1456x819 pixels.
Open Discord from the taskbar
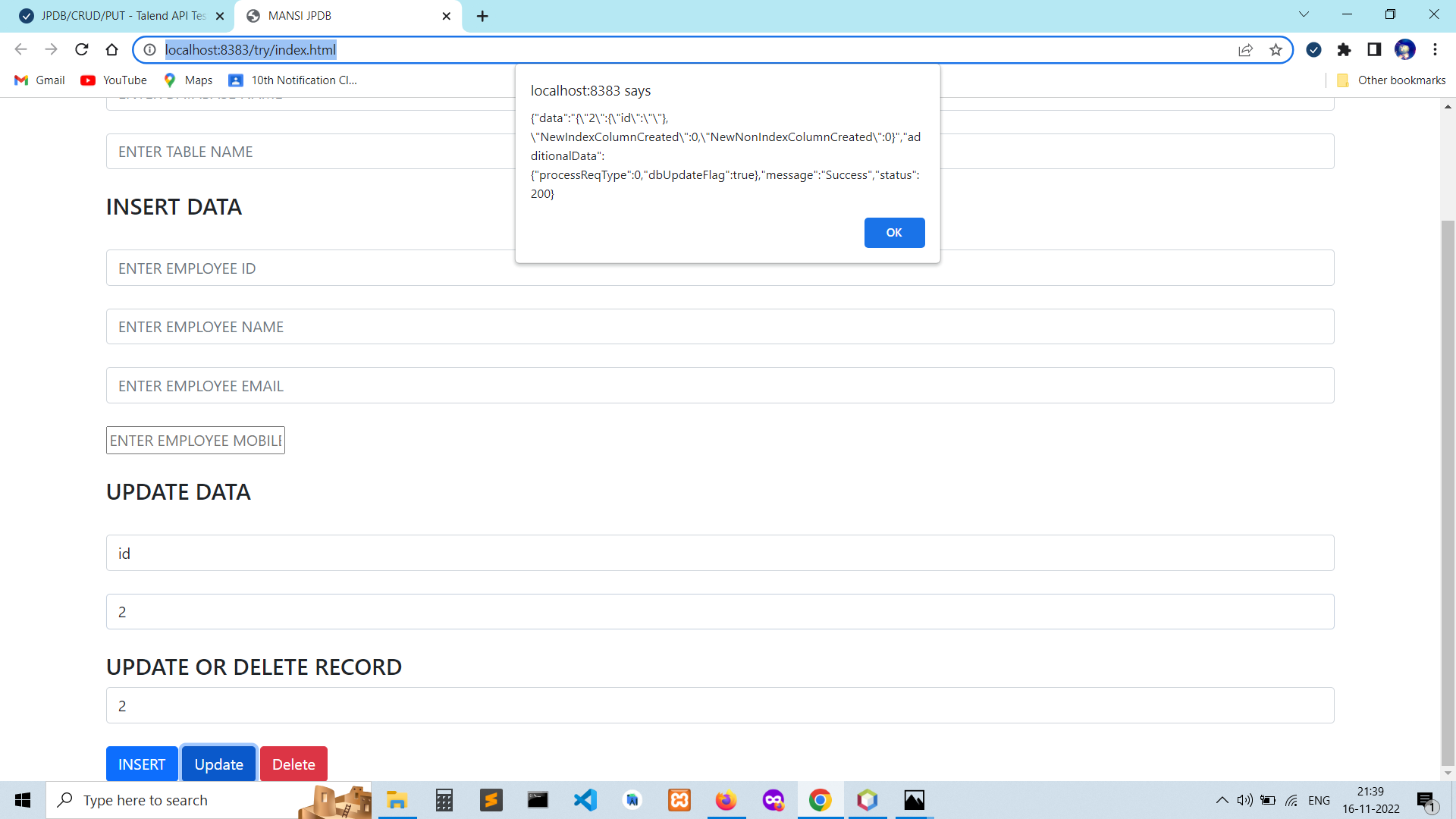(773, 800)
